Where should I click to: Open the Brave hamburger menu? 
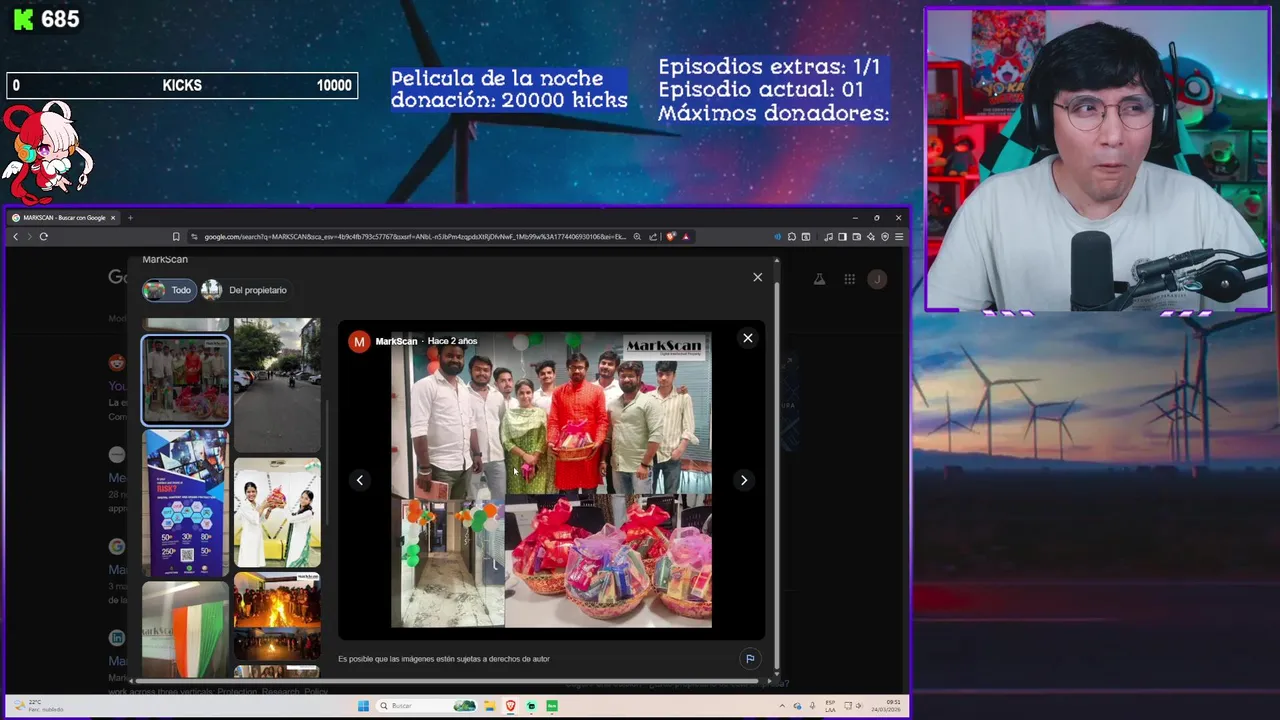899,236
